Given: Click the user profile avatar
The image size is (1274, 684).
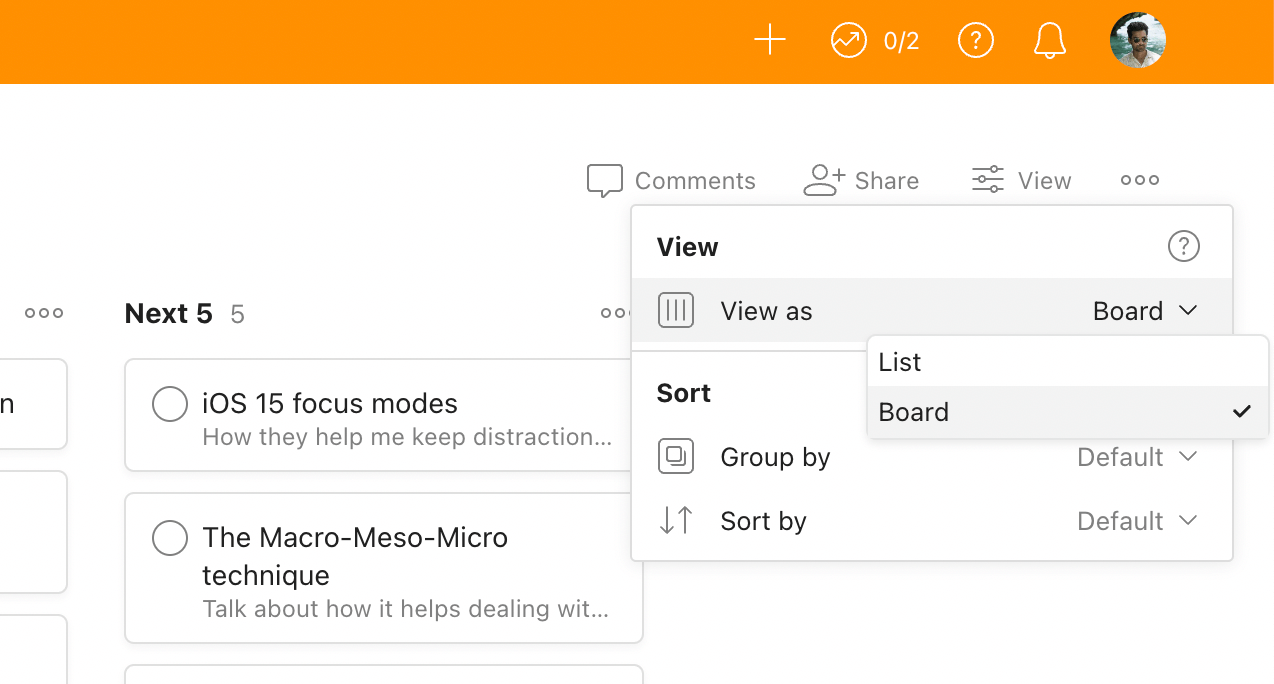Looking at the screenshot, I should point(1137,41).
